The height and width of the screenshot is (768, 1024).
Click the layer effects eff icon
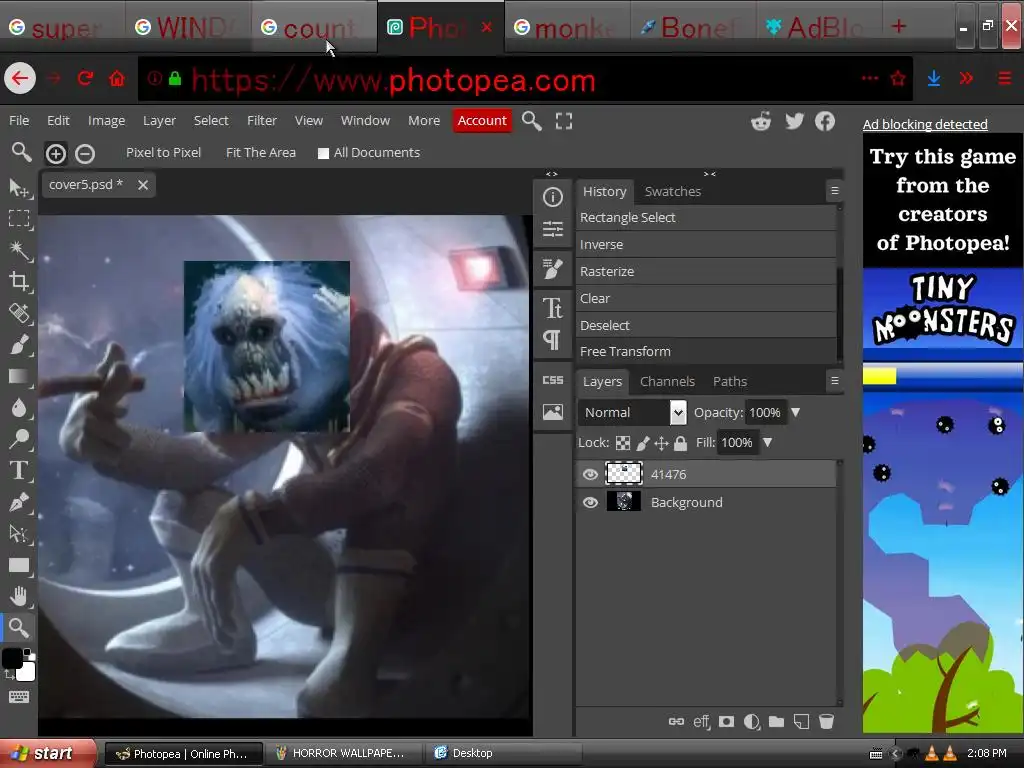[701, 721]
